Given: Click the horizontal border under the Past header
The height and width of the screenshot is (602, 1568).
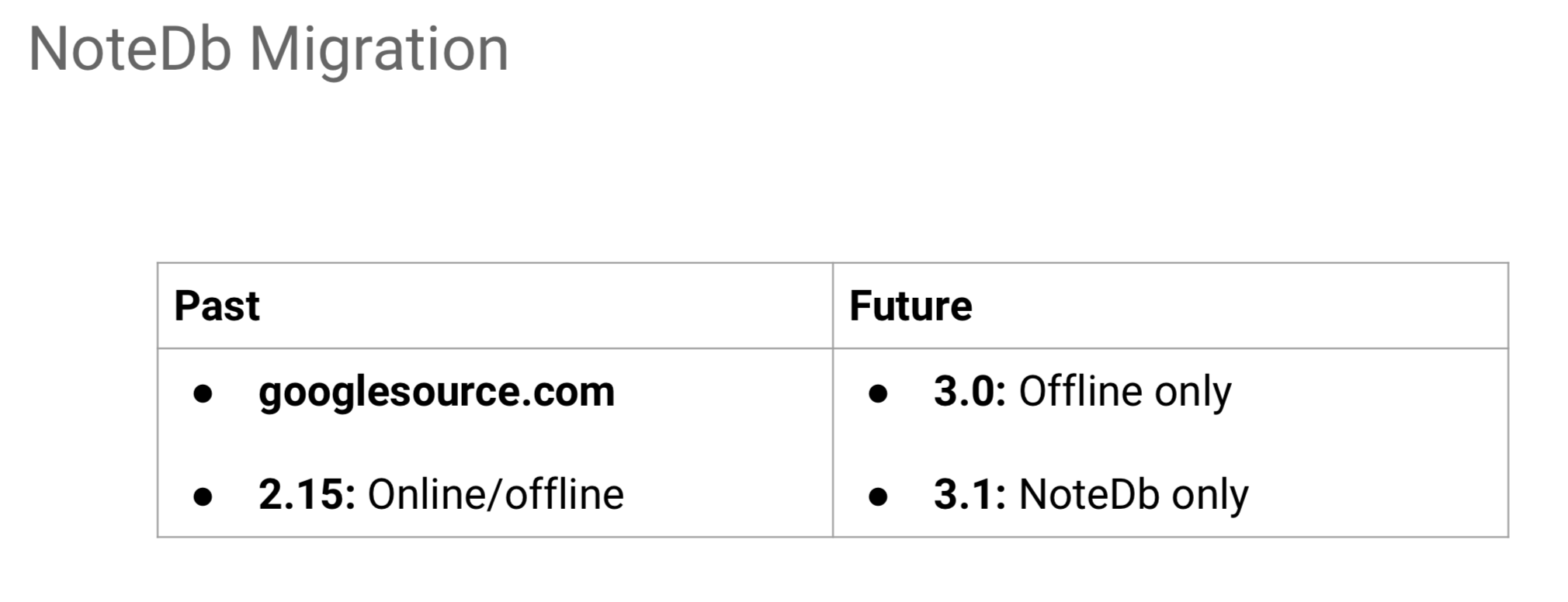Looking at the screenshot, I should click(495, 348).
